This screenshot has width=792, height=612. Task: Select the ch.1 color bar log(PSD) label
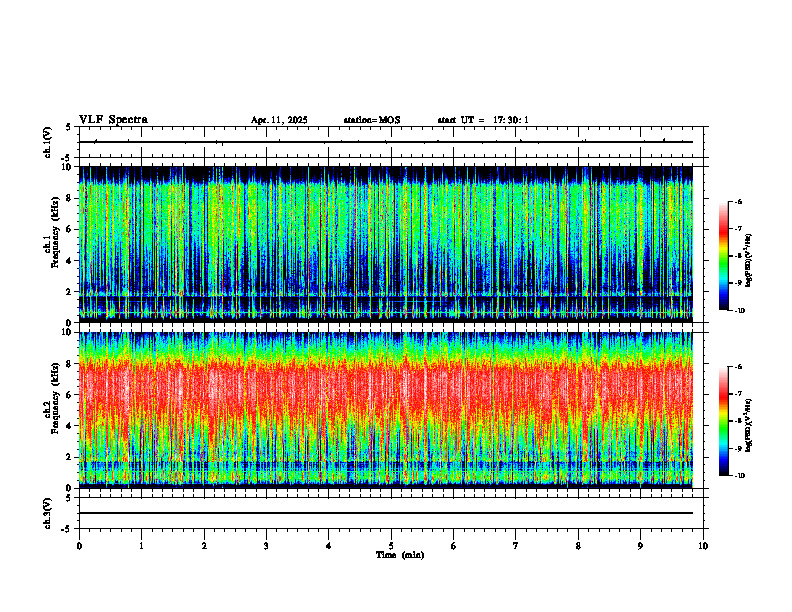[x=748, y=260]
